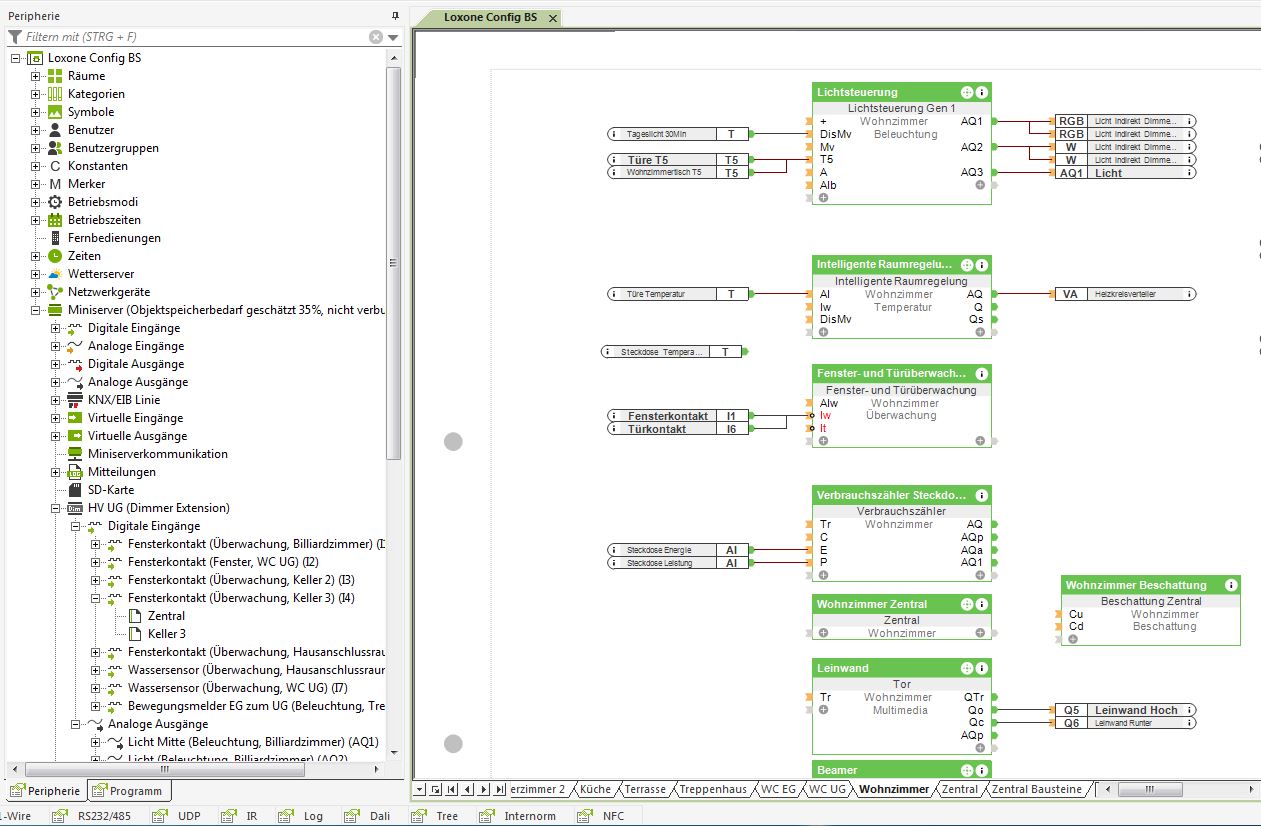Select the Heizkreisverteiler VA output connector

pos(1127,294)
